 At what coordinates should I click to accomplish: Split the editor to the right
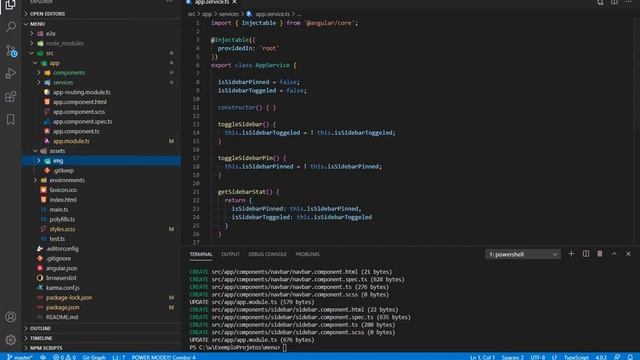point(614,2)
